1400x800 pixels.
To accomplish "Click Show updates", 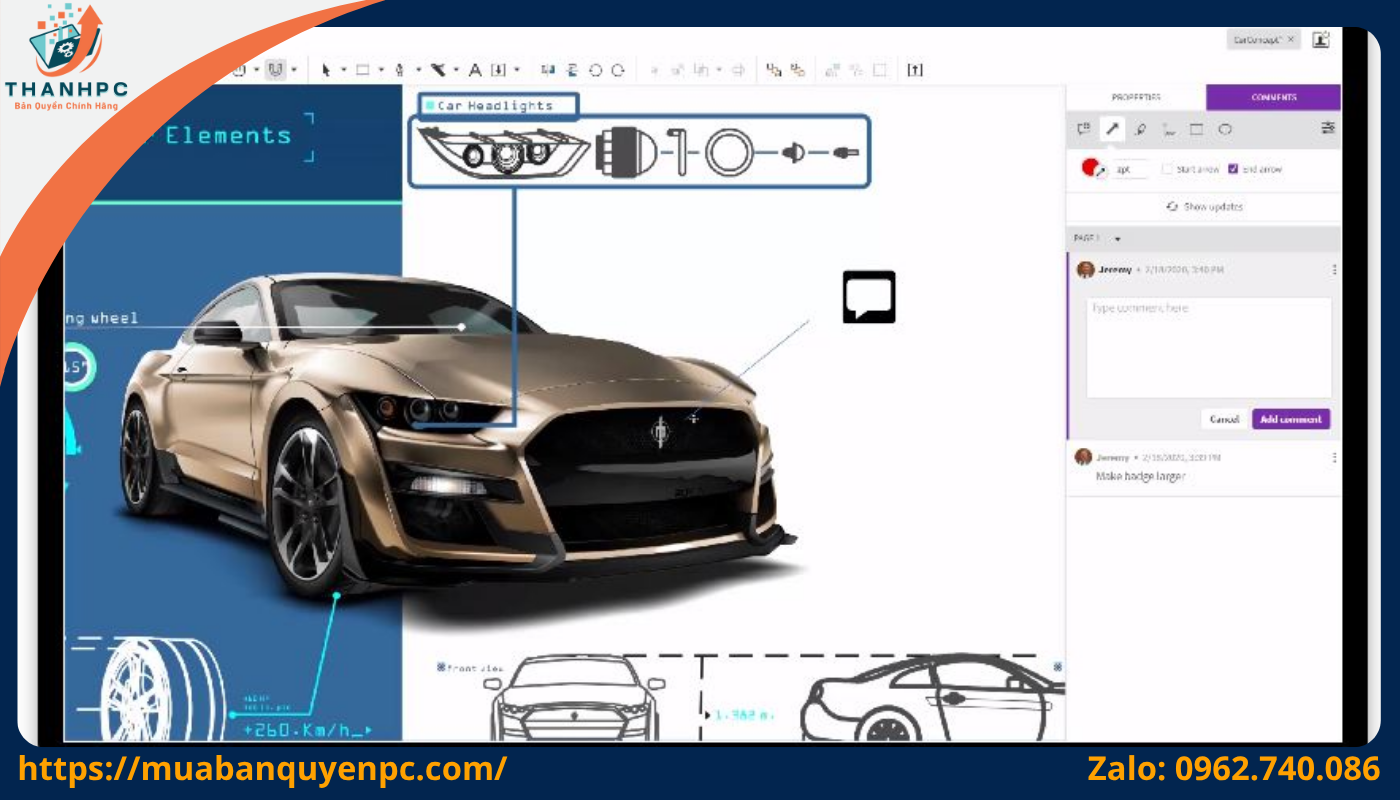I will 1204,207.
